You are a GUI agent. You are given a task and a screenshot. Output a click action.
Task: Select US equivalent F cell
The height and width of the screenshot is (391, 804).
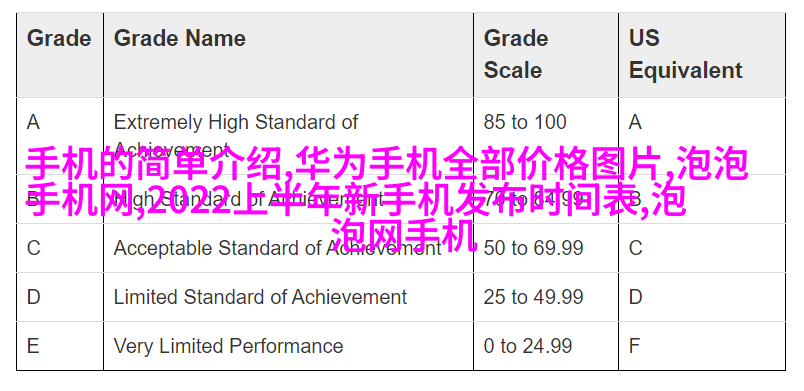point(702,346)
